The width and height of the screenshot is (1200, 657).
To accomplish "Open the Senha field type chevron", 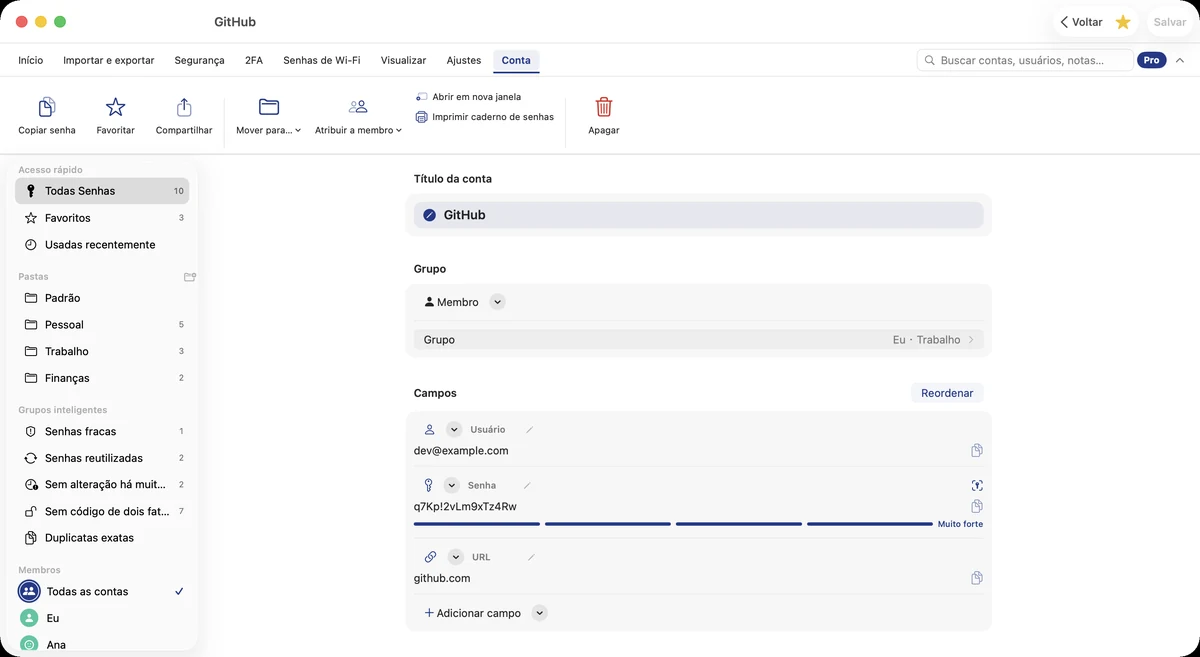I will pyautogui.click(x=451, y=485).
